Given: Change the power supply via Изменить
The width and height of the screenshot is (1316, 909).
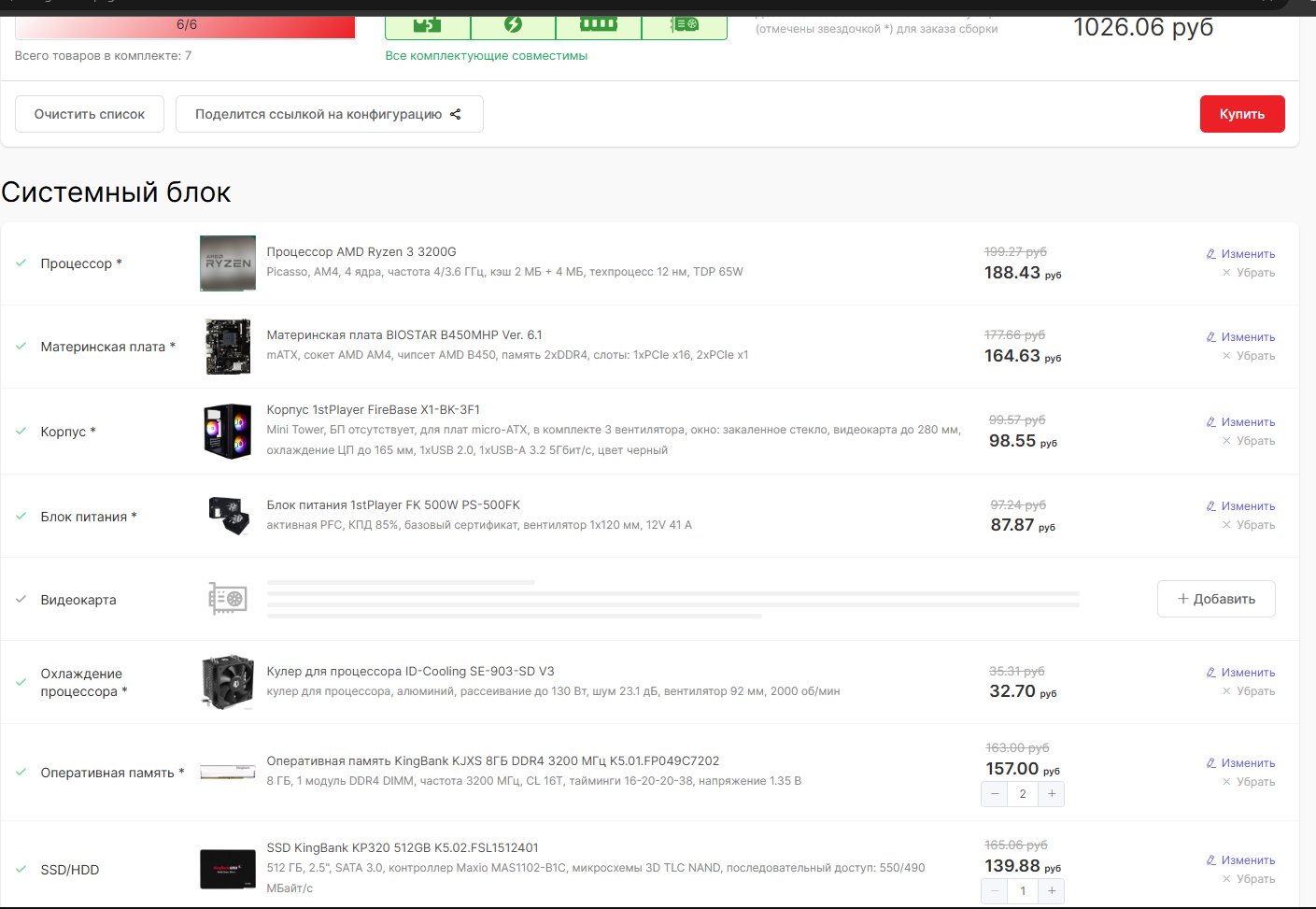Looking at the screenshot, I should 1240,506.
